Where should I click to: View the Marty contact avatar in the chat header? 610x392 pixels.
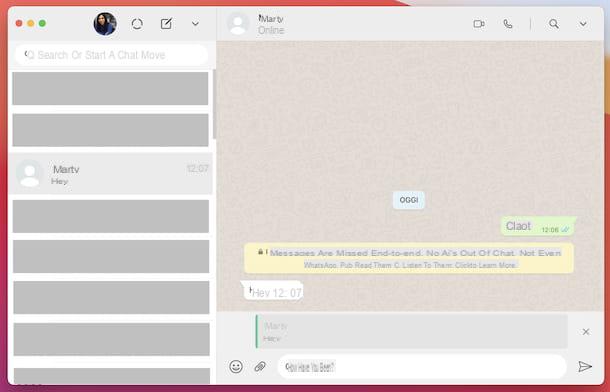238,24
